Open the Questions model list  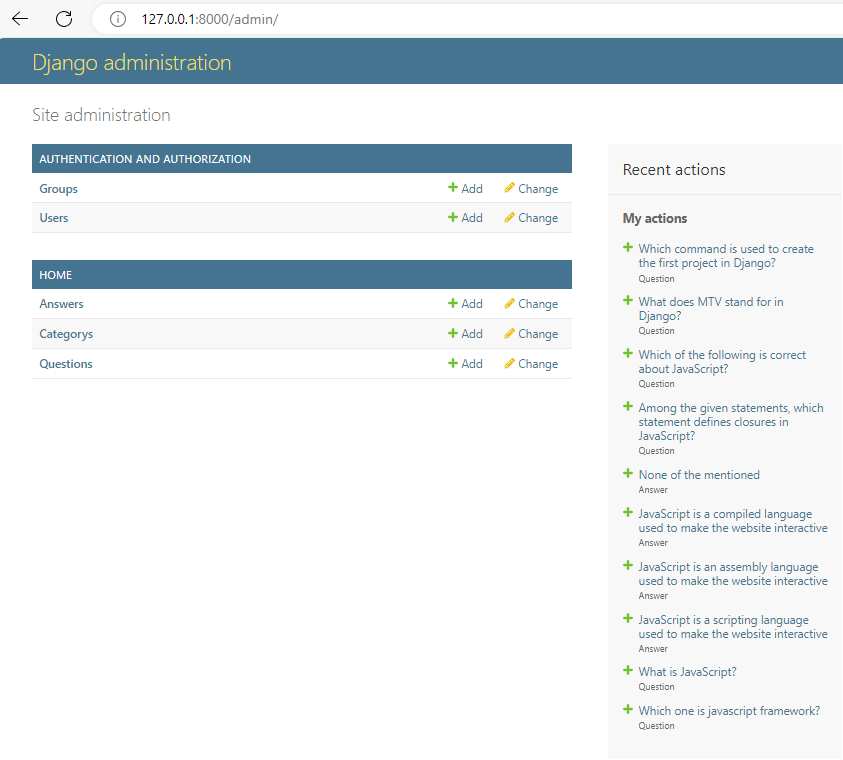click(x=65, y=363)
